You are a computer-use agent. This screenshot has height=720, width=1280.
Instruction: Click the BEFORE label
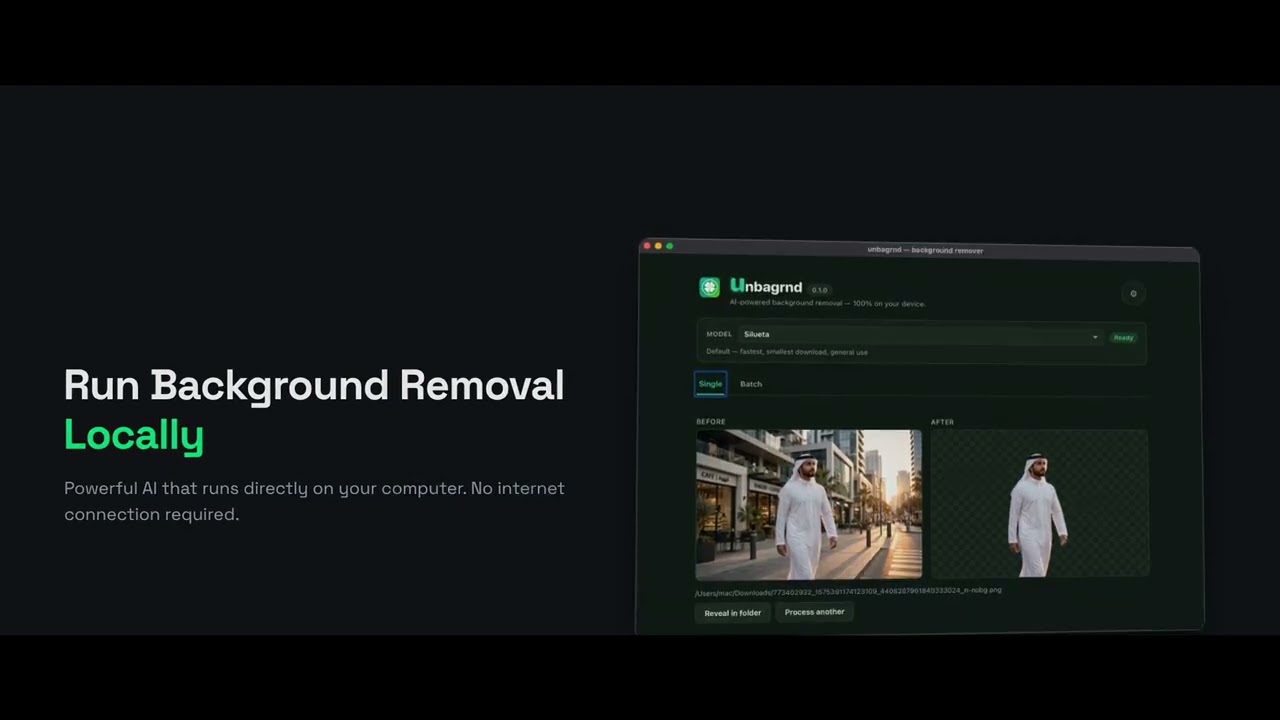pos(711,422)
